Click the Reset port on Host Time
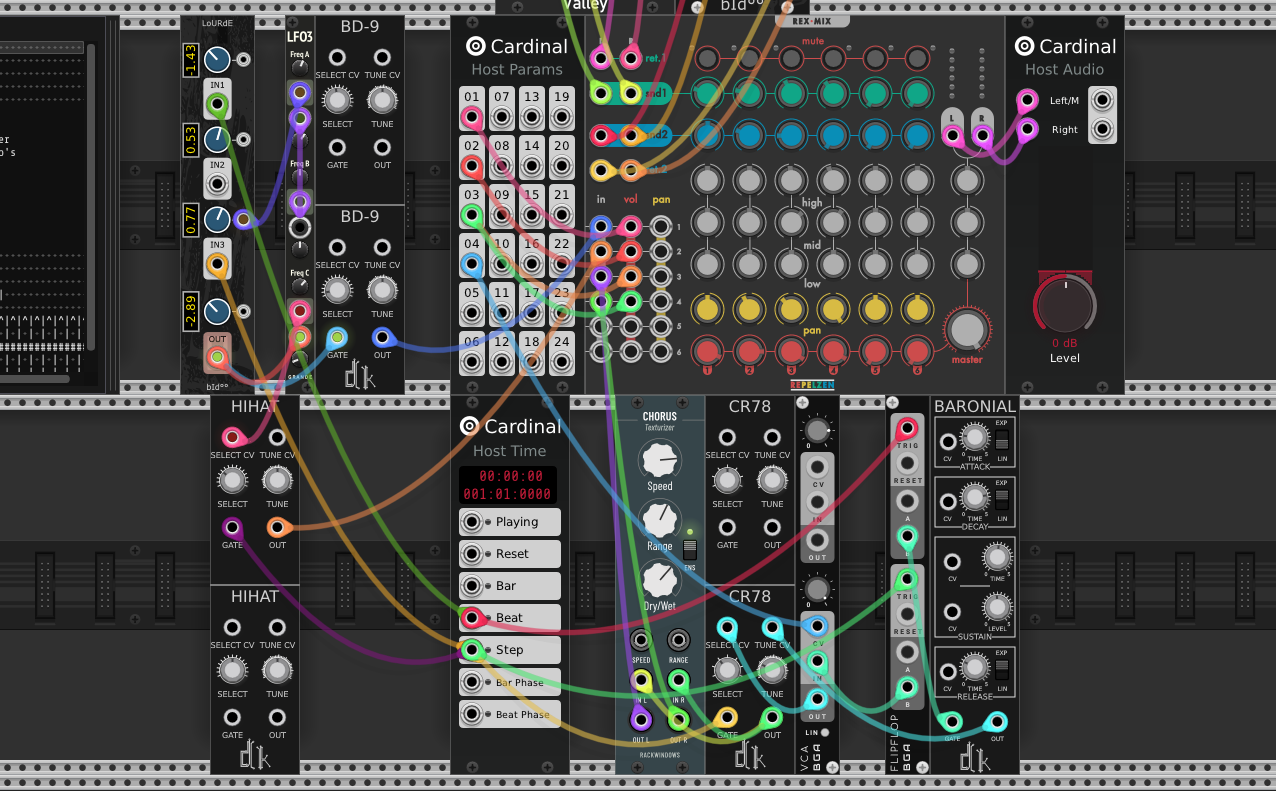The image size is (1276, 791). tap(472, 554)
